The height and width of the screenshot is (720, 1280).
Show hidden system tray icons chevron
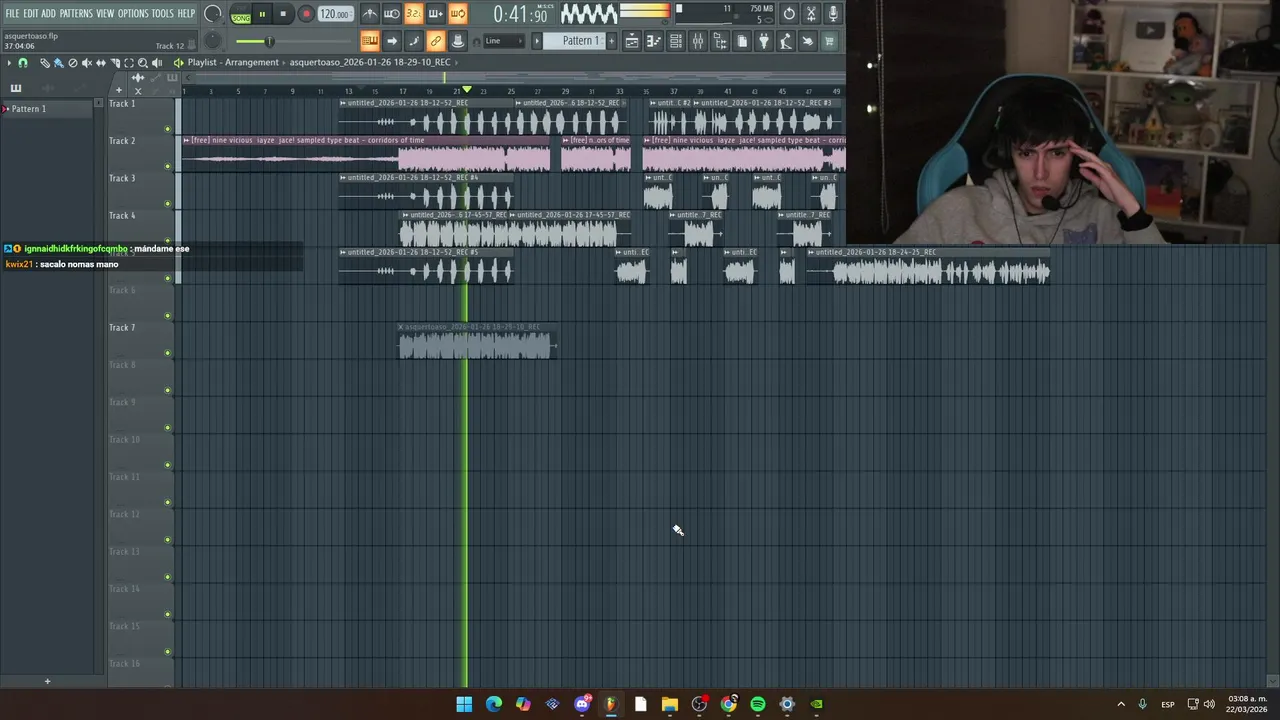1120,704
